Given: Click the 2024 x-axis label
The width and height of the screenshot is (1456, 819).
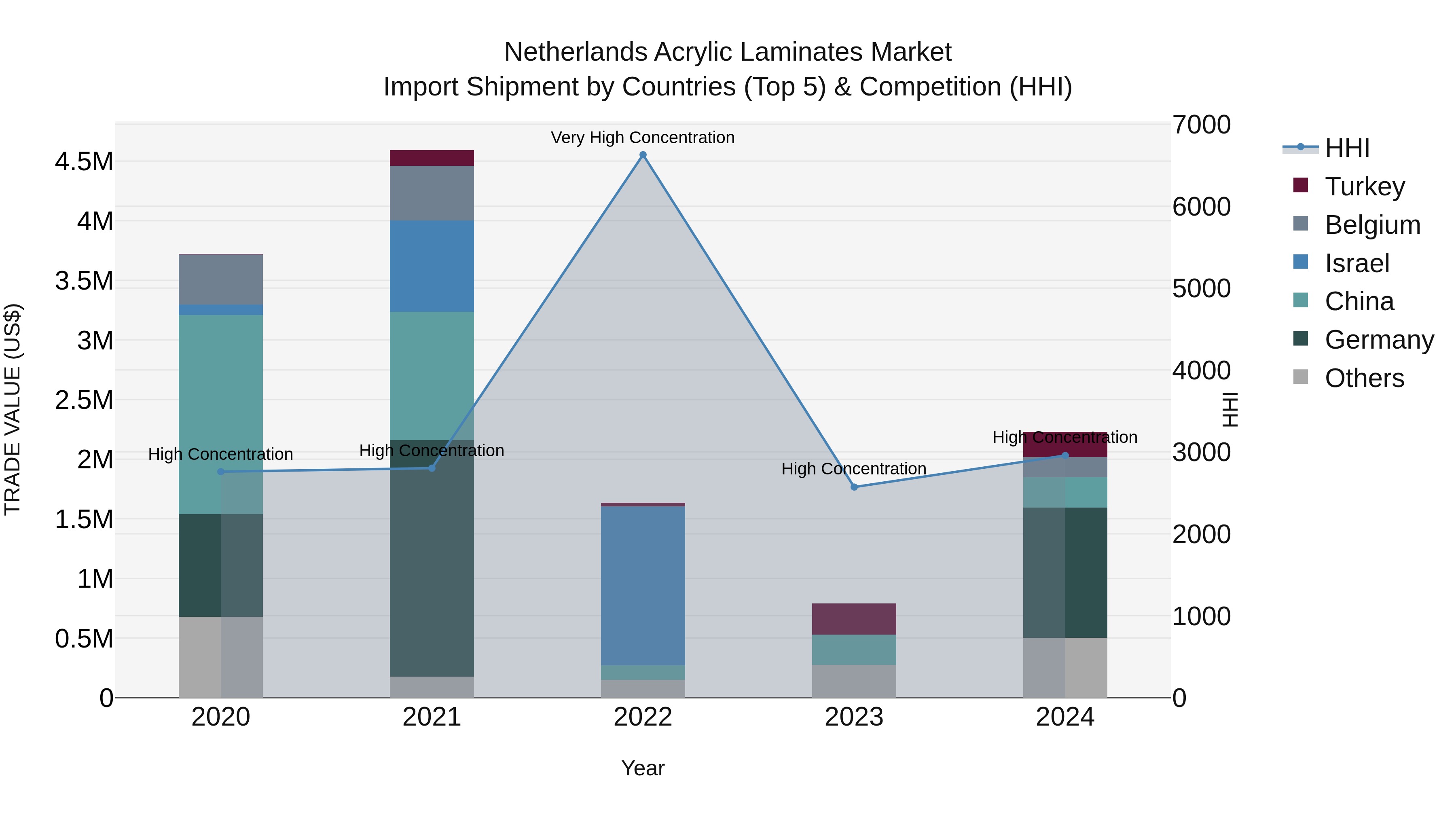Looking at the screenshot, I should 1065,717.
